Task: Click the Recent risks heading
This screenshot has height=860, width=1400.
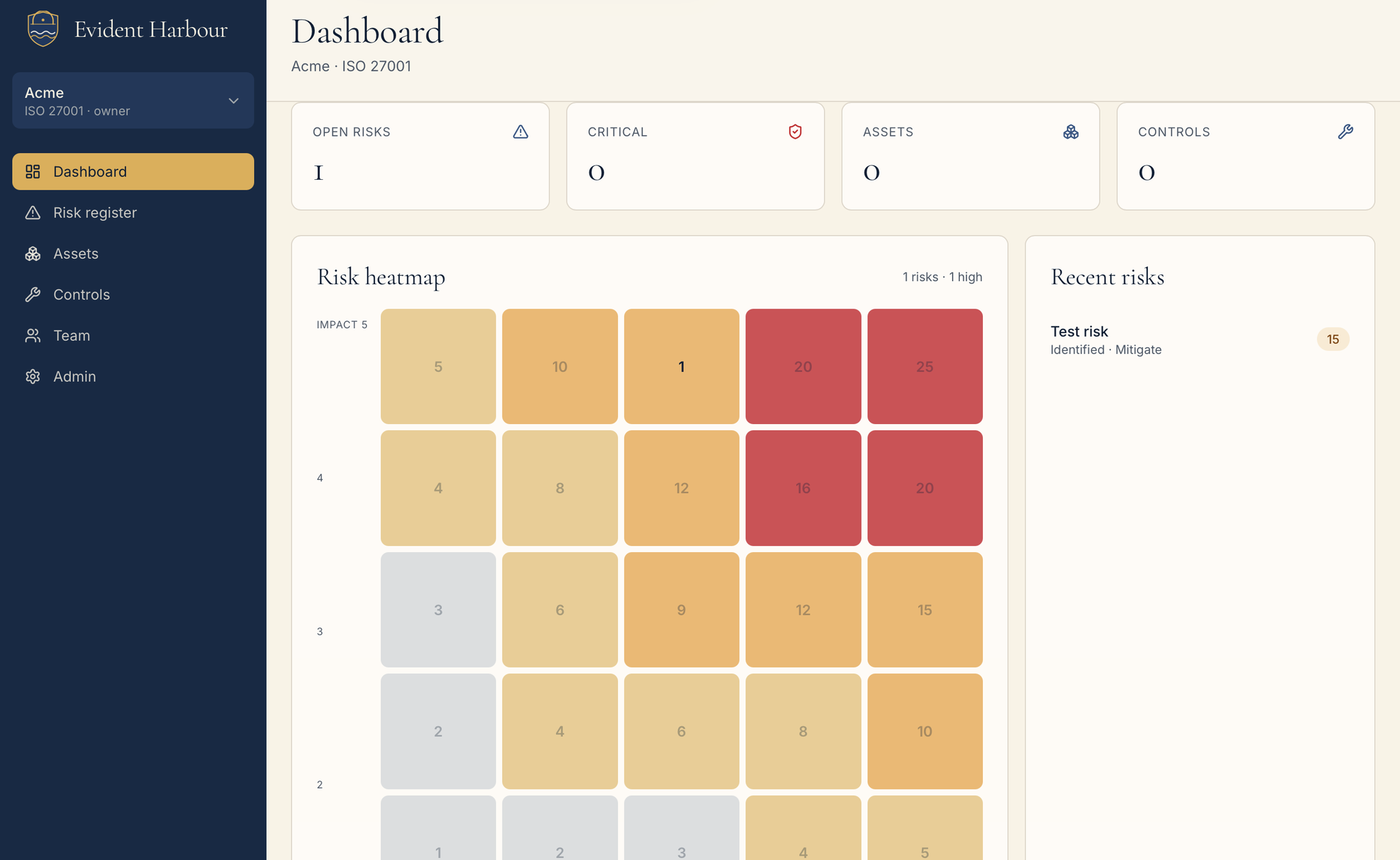Action: coord(1107,277)
